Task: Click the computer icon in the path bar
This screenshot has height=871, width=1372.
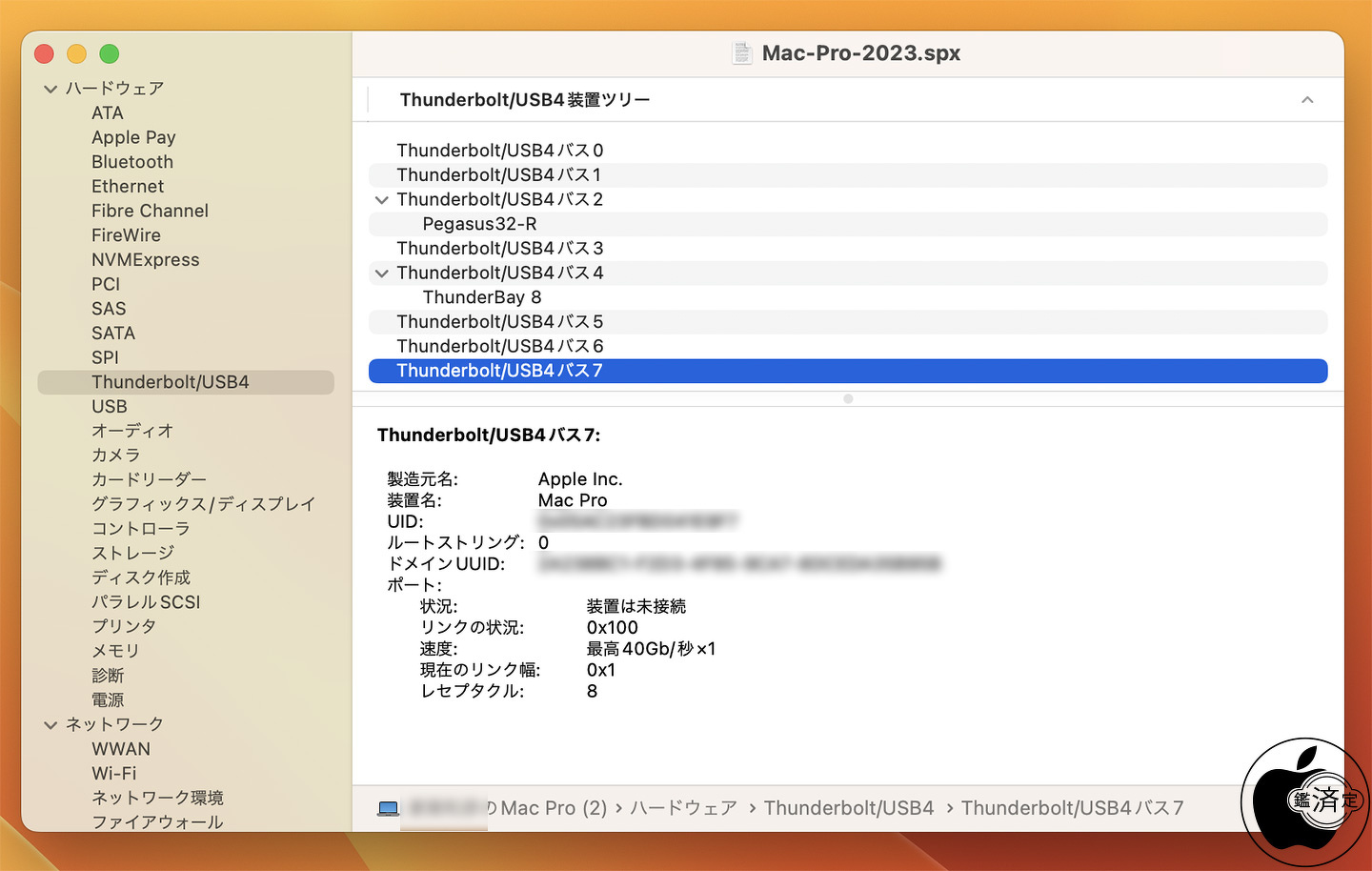Action: tap(389, 808)
